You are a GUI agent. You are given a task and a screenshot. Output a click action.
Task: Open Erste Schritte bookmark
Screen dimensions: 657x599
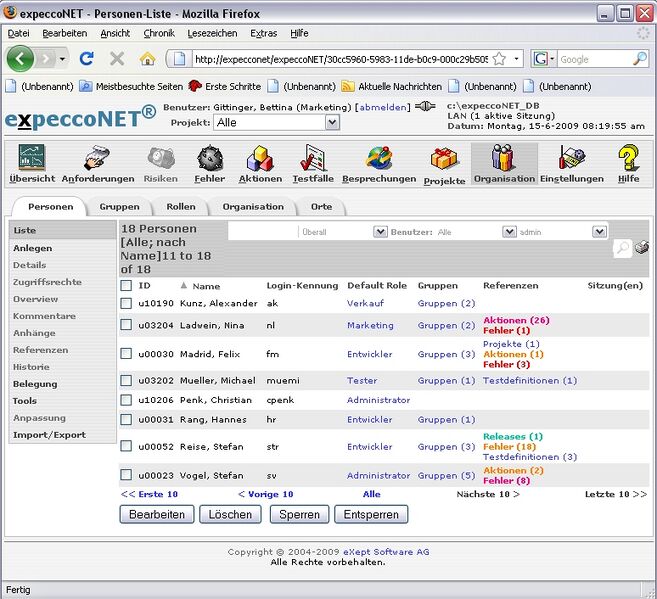tap(225, 87)
